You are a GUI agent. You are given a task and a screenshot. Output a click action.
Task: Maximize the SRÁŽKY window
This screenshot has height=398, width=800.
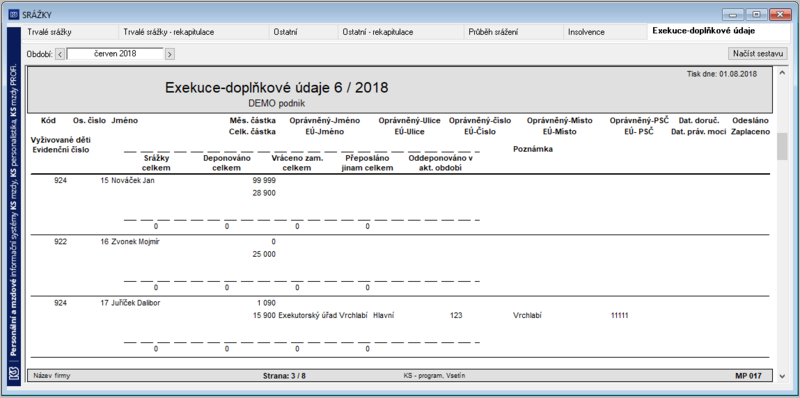click(757, 15)
